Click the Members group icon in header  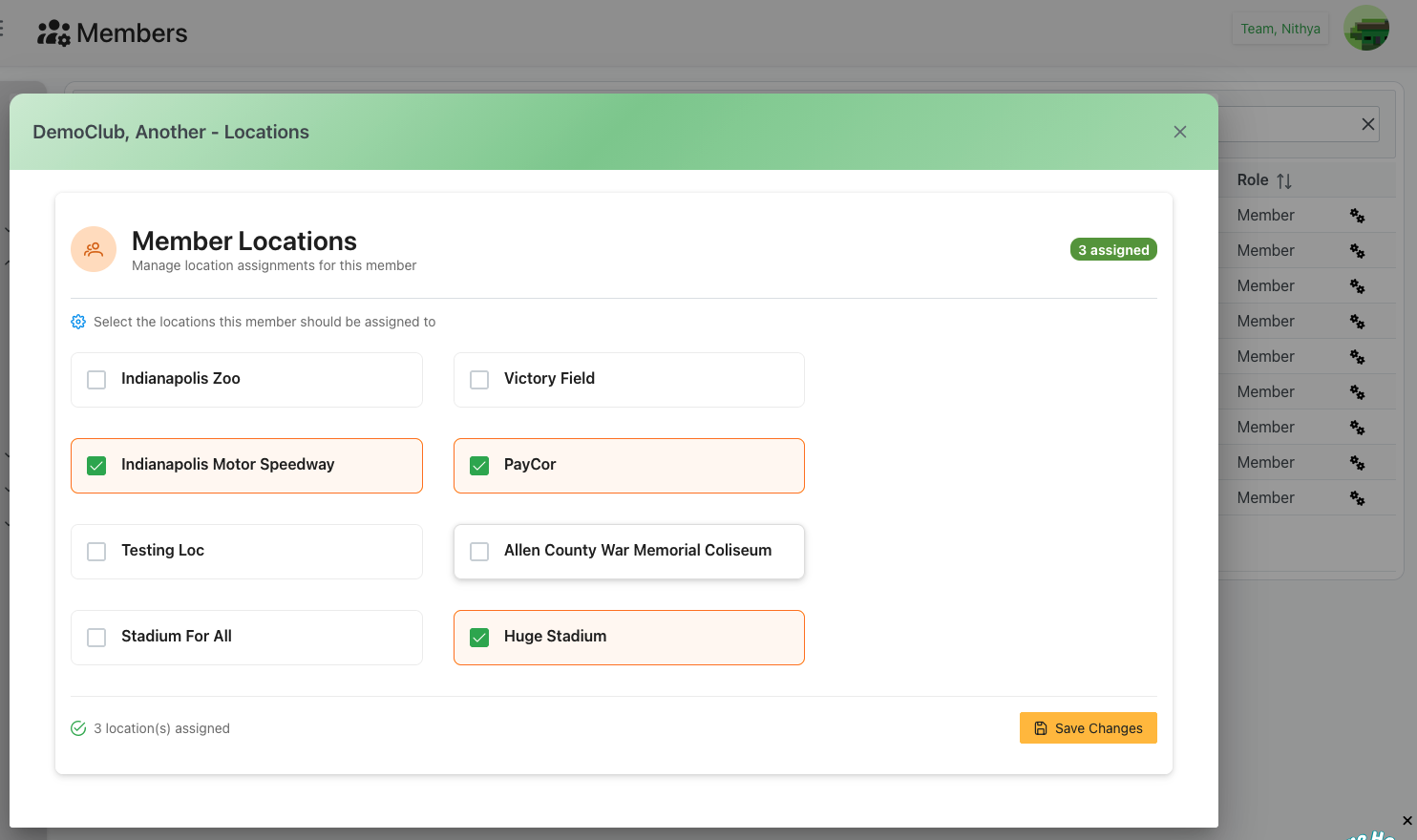pyautogui.click(x=53, y=33)
